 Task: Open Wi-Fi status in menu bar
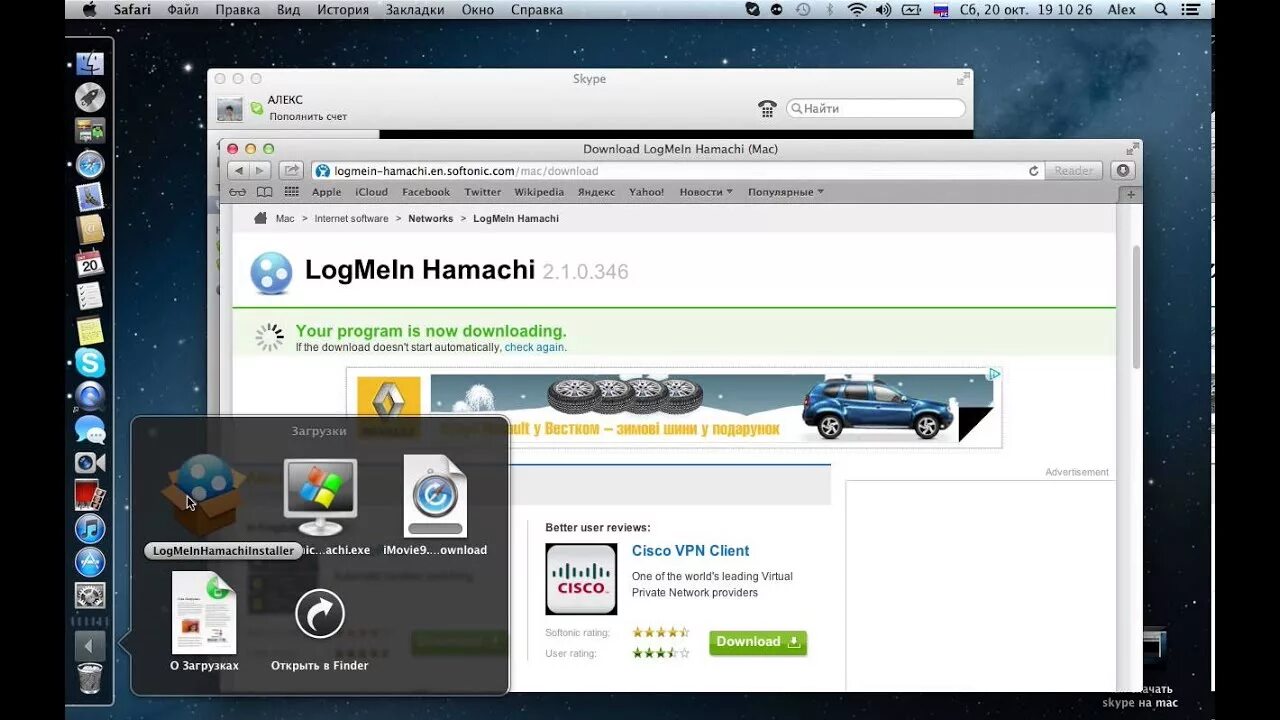click(x=857, y=9)
